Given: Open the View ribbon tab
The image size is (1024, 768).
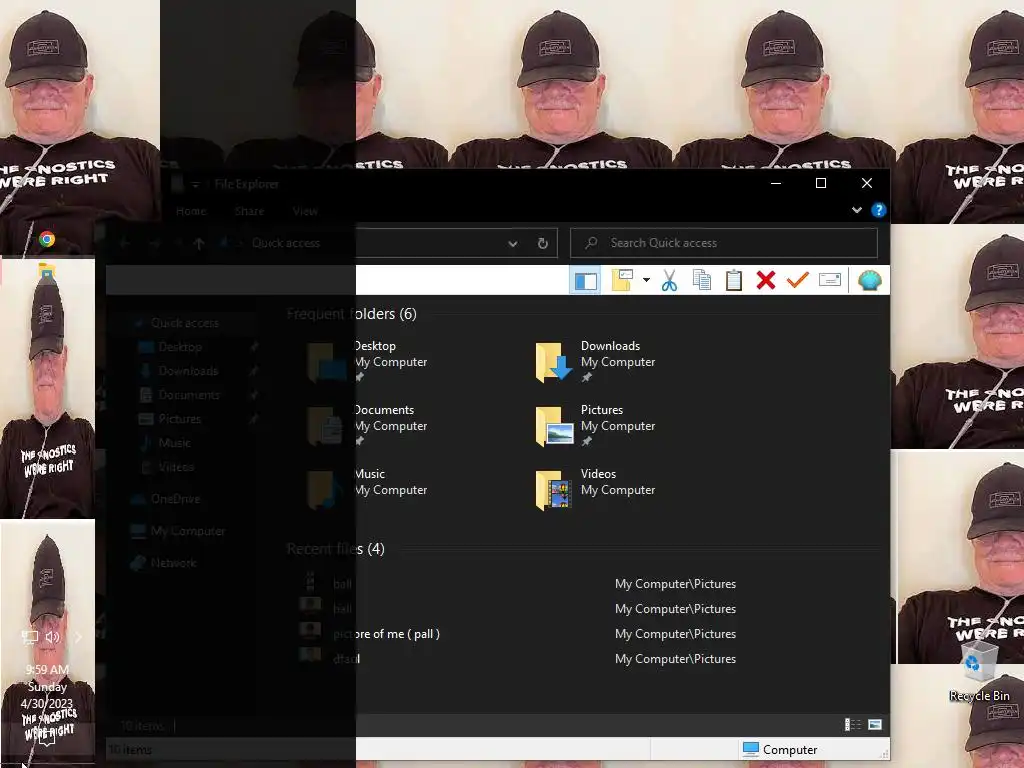Looking at the screenshot, I should pos(305,211).
